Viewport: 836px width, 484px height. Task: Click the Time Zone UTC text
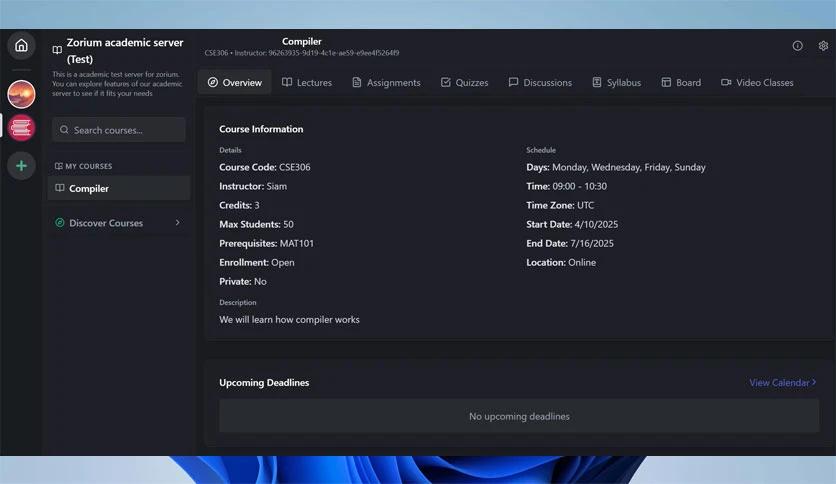(560, 205)
